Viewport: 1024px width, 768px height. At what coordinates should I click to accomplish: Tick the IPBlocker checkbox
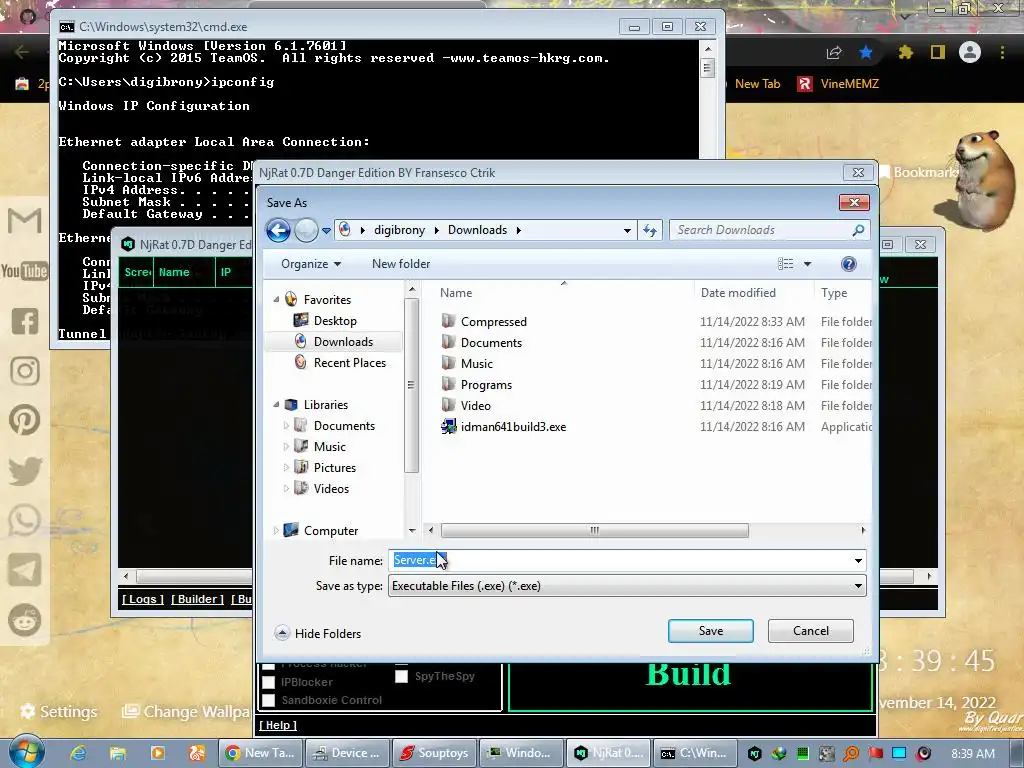[x=268, y=682]
